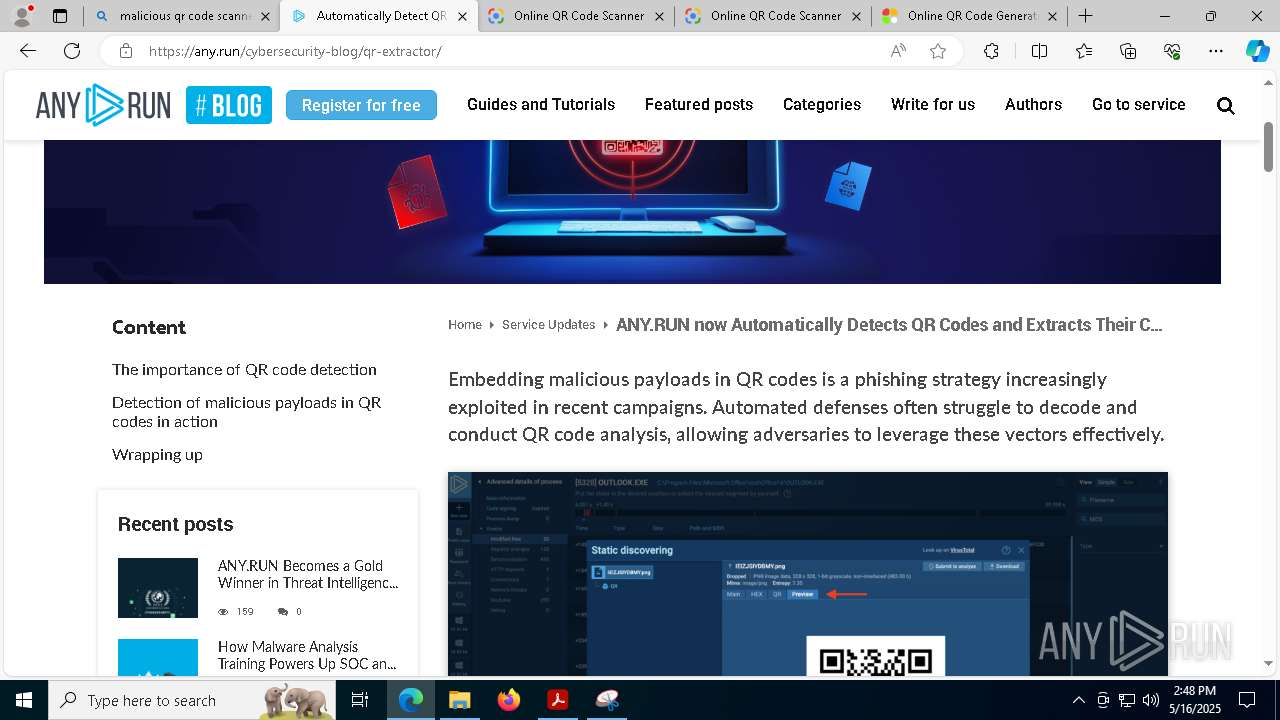Click the page vertical scrollbar thumb

[x=1268, y=145]
